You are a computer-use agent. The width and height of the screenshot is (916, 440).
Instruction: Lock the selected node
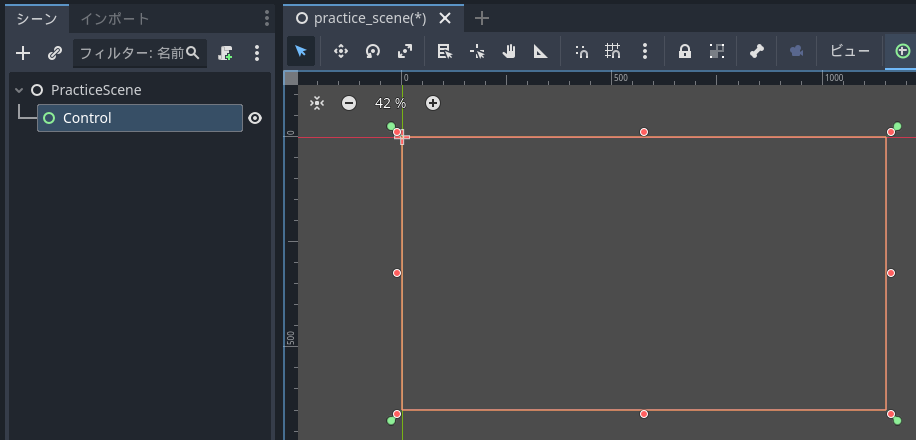pos(685,52)
